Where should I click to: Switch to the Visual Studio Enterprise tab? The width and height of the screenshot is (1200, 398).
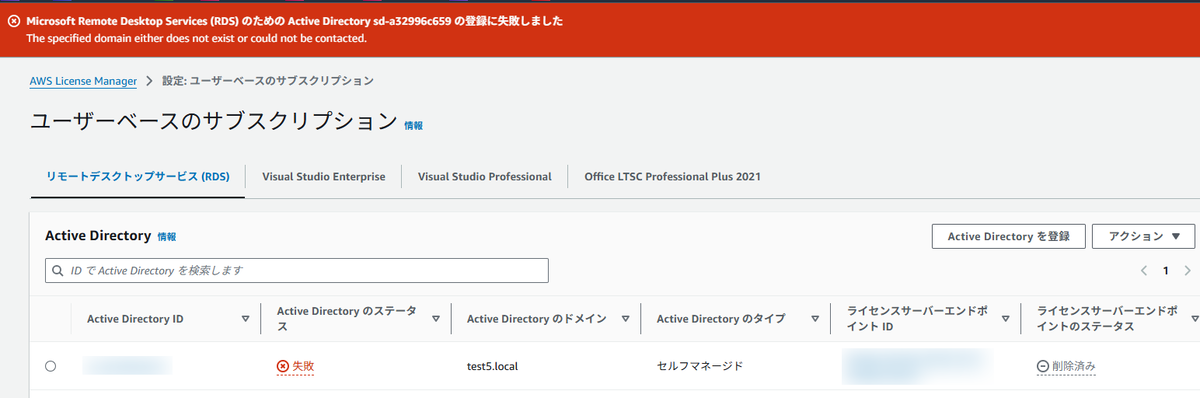tap(324, 176)
